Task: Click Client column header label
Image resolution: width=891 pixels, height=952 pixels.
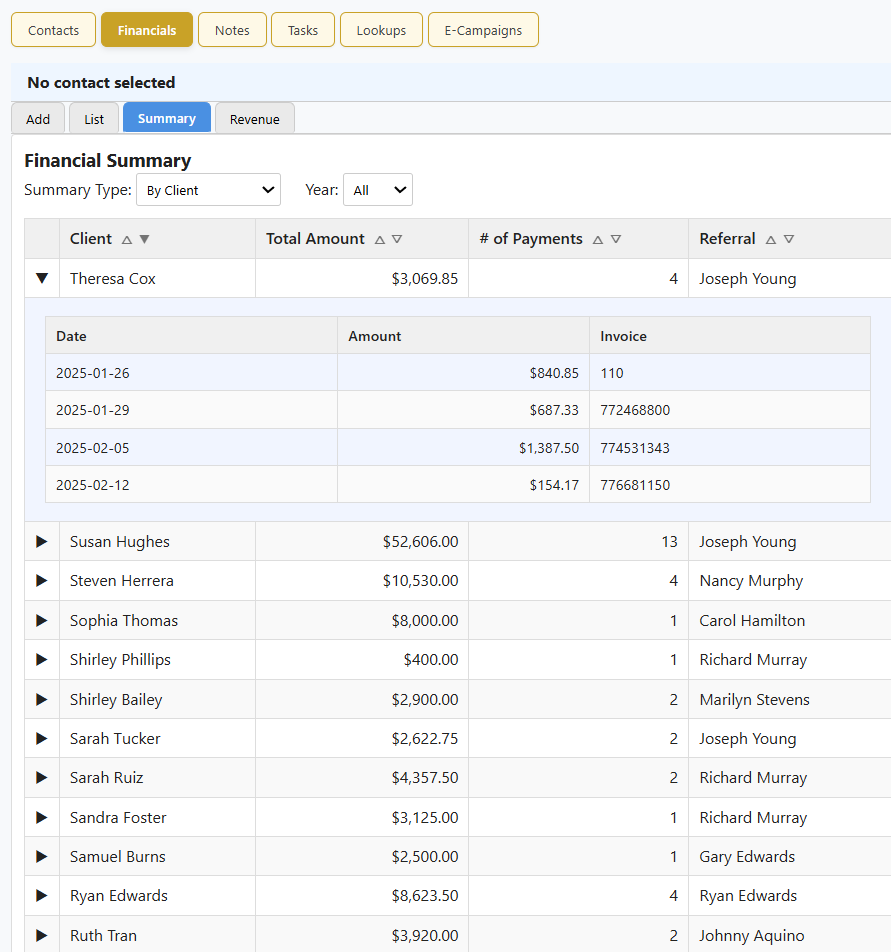Action: click(x=91, y=239)
